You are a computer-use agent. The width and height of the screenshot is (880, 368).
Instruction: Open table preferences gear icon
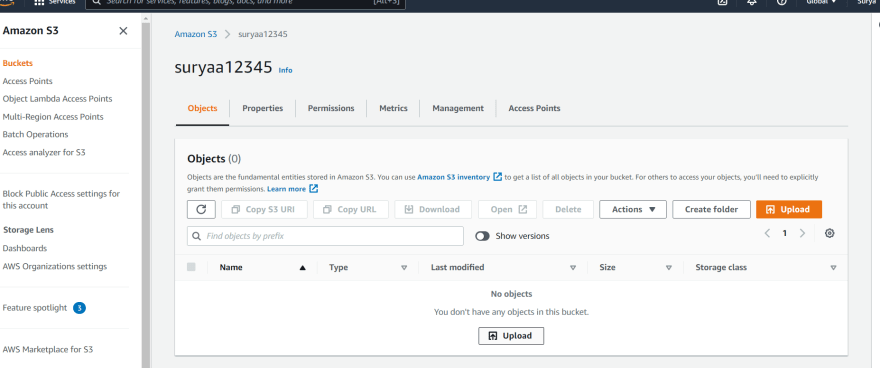point(829,233)
